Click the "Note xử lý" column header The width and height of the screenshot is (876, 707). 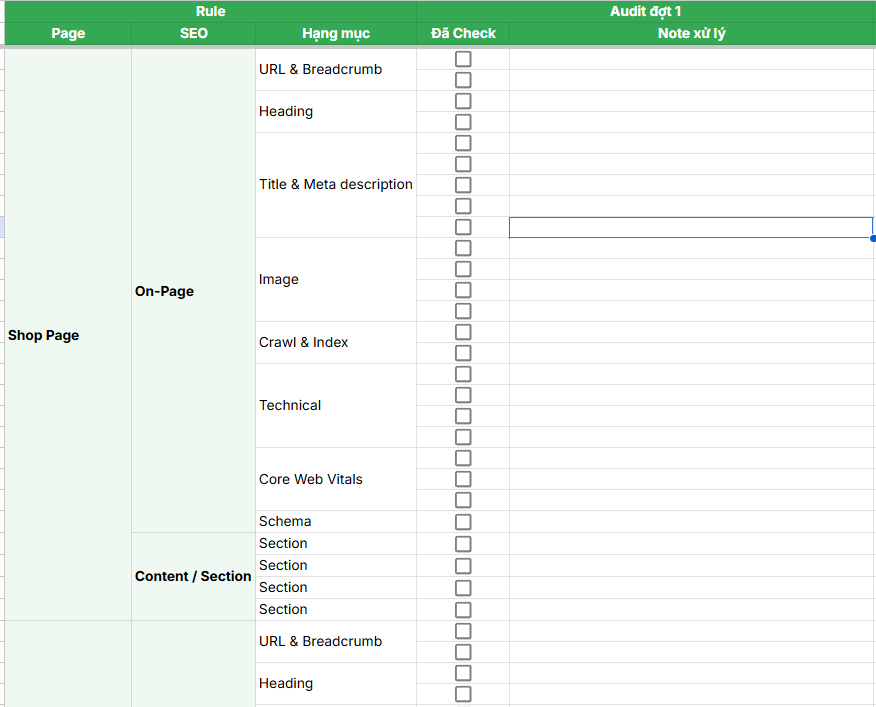click(691, 33)
